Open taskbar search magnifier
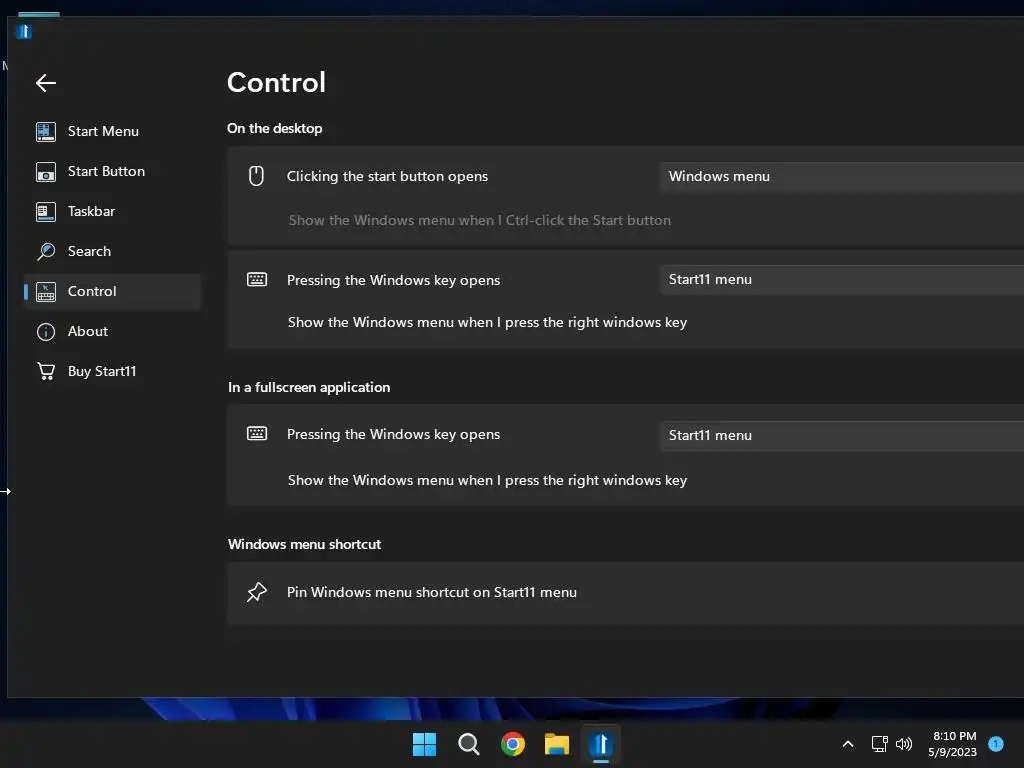Image resolution: width=1024 pixels, height=768 pixels. (x=468, y=744)
